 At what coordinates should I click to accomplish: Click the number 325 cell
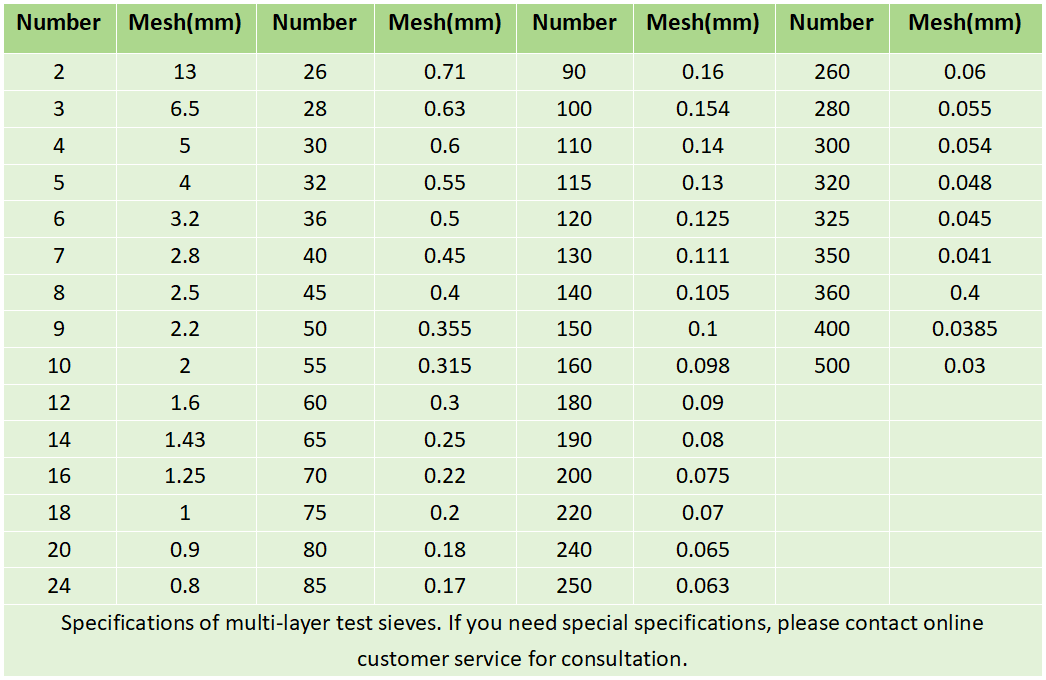(x=832, y=219)
